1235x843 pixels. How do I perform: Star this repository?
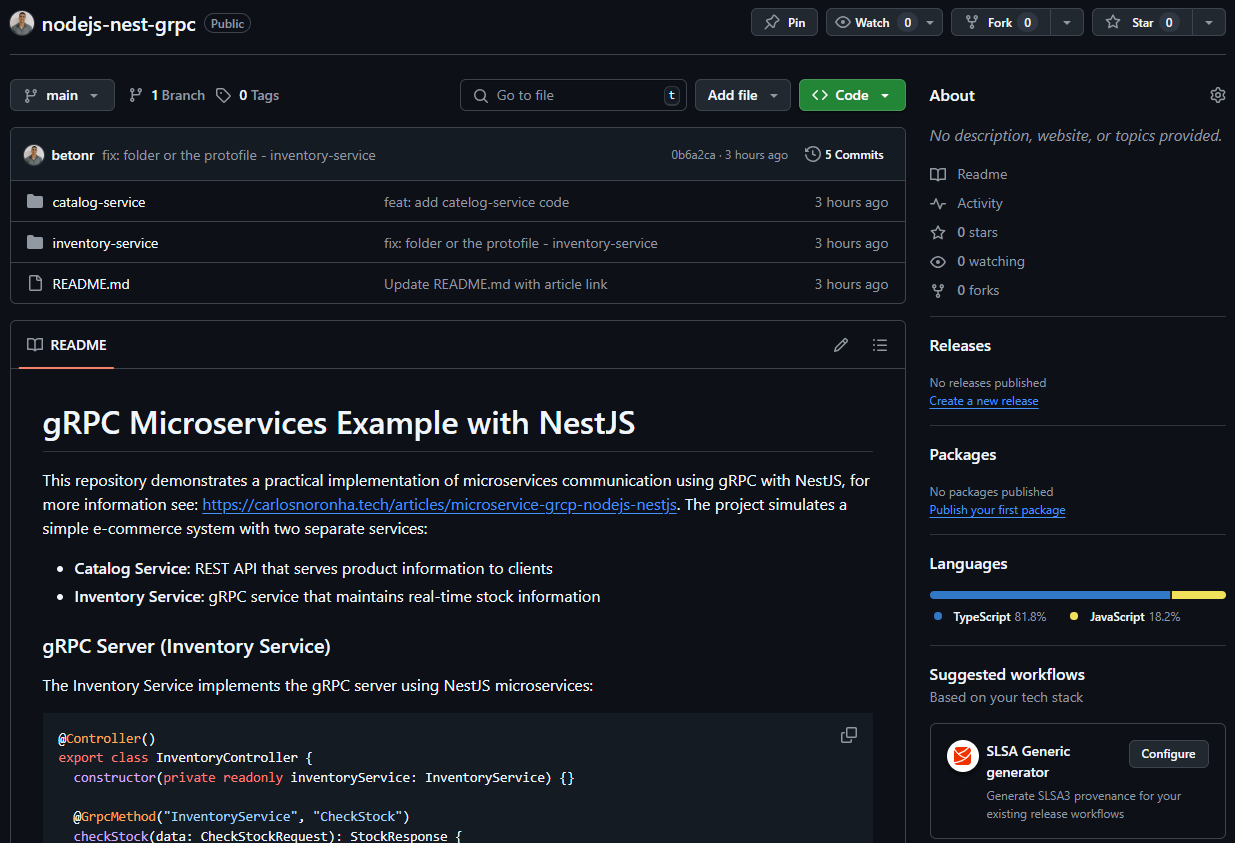[1142, 22]
